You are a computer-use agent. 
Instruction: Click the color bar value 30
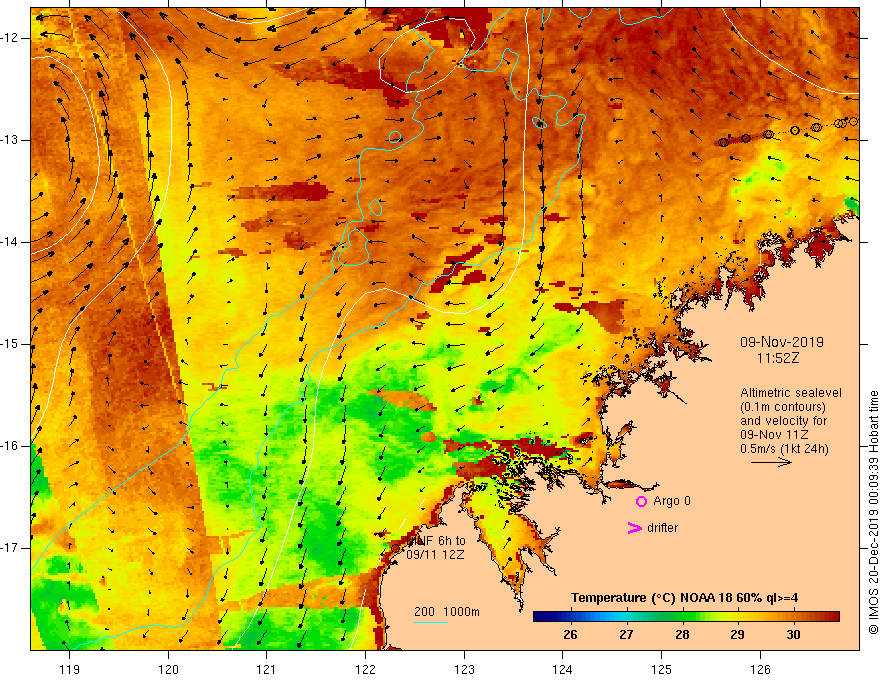(793, 635)
